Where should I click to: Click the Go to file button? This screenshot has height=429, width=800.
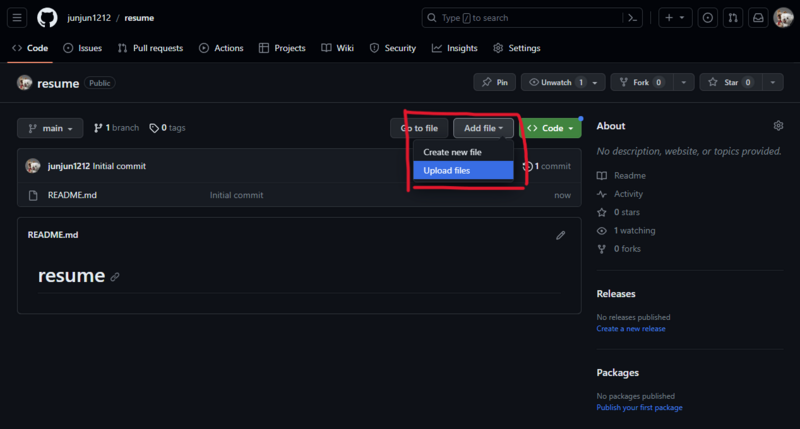click(419, 128)
